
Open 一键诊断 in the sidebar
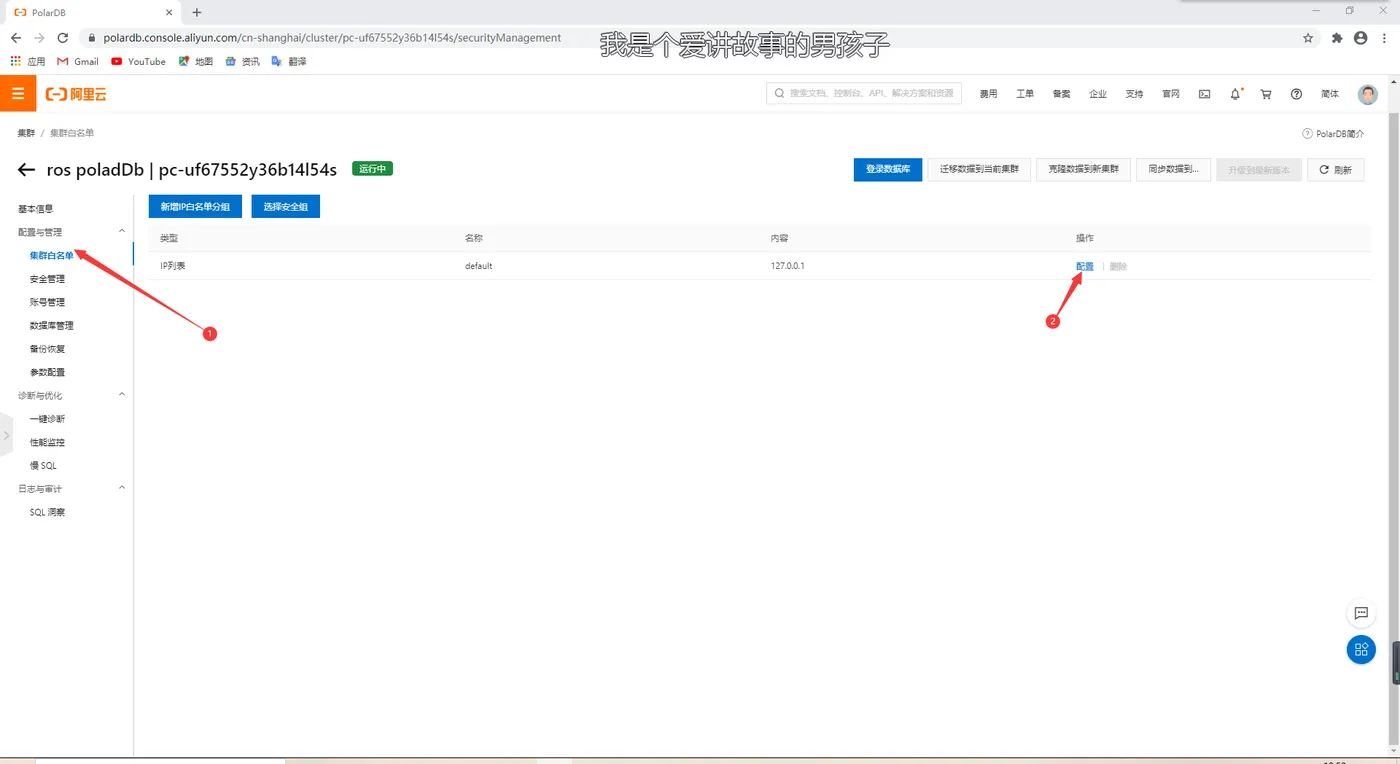(x=48, y=419)
